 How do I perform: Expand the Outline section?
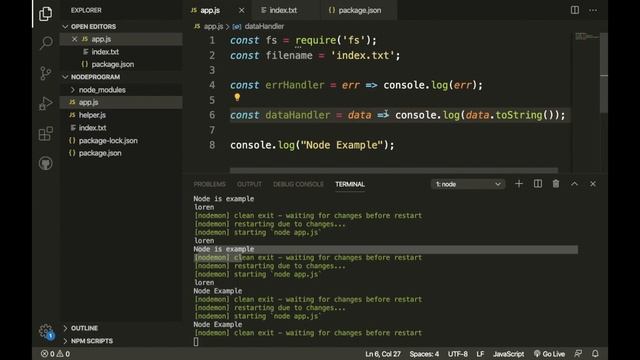(84, 328)
